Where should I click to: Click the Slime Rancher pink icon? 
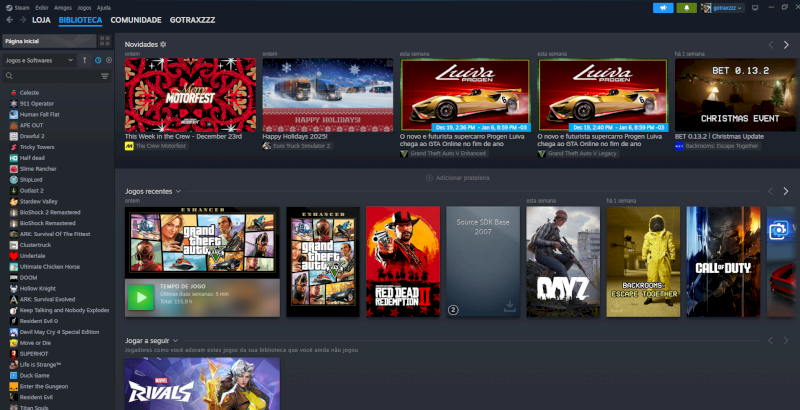pos(13,169)
